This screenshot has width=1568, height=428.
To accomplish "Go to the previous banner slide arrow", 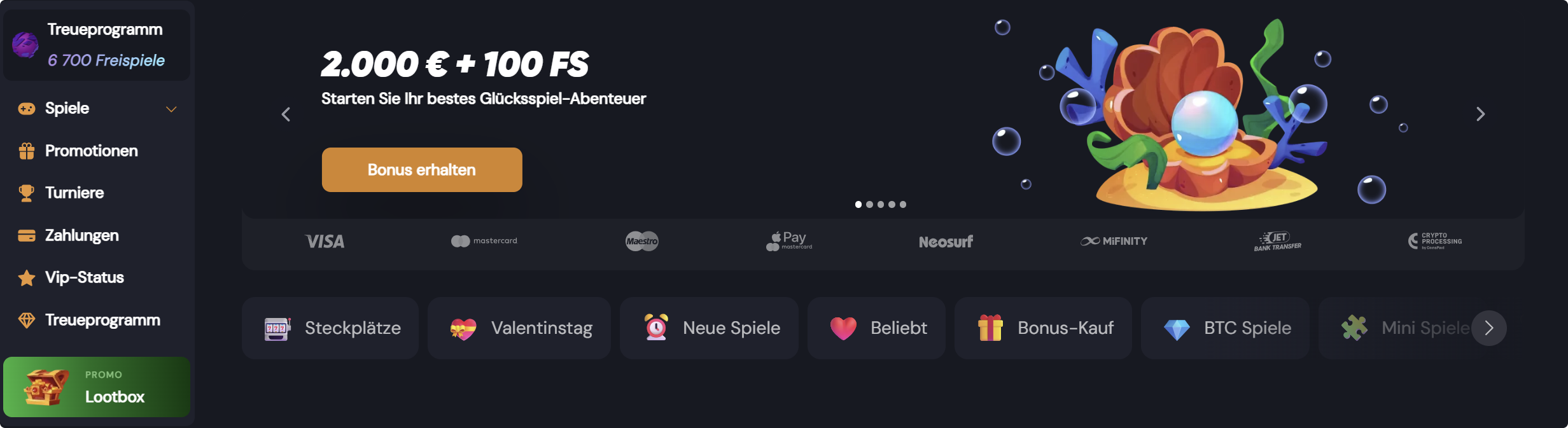I will tap(286, 114).
